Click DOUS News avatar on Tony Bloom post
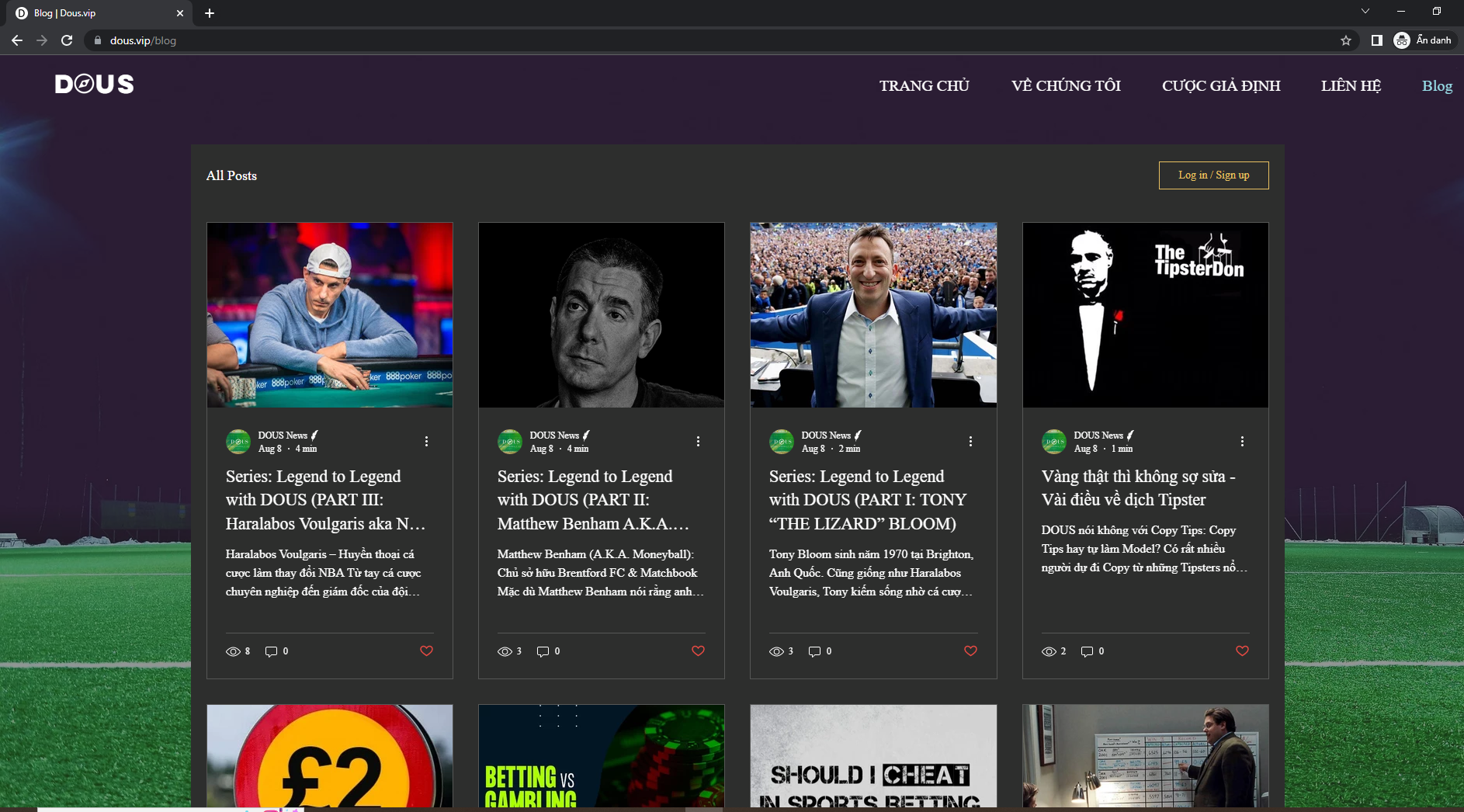 coord(782,442)
